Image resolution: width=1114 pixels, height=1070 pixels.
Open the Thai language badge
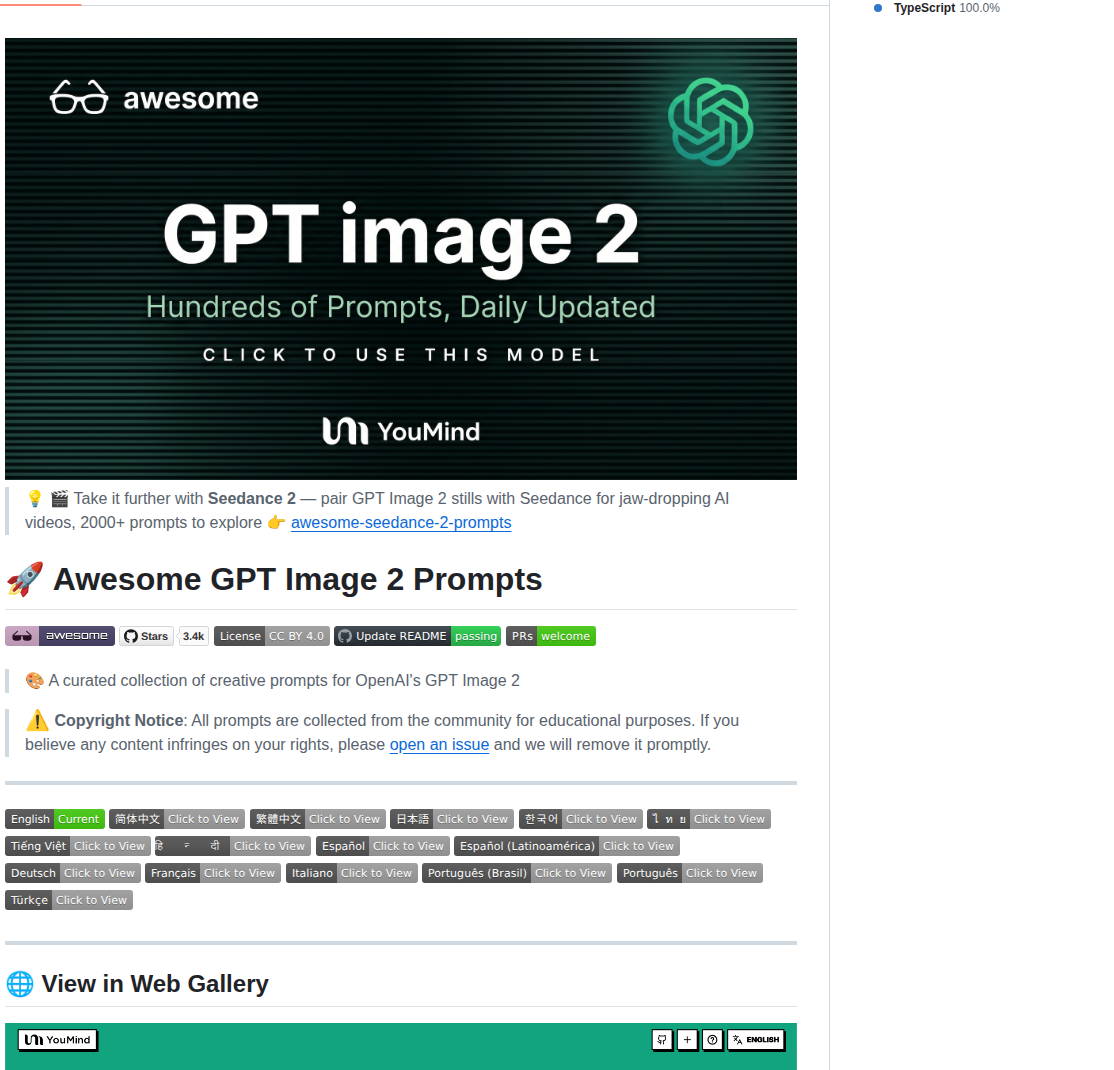coord(708,819)
